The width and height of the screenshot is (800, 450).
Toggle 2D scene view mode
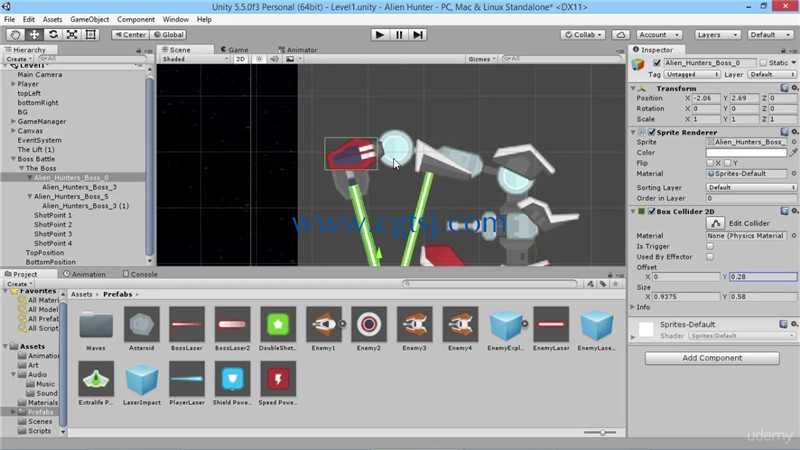[x=240, y=59]
